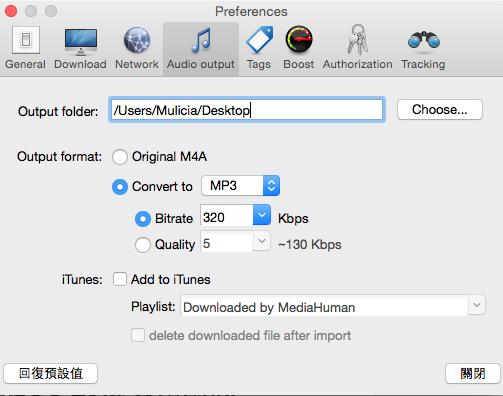Click the 關閉 close button

[473, 373]
